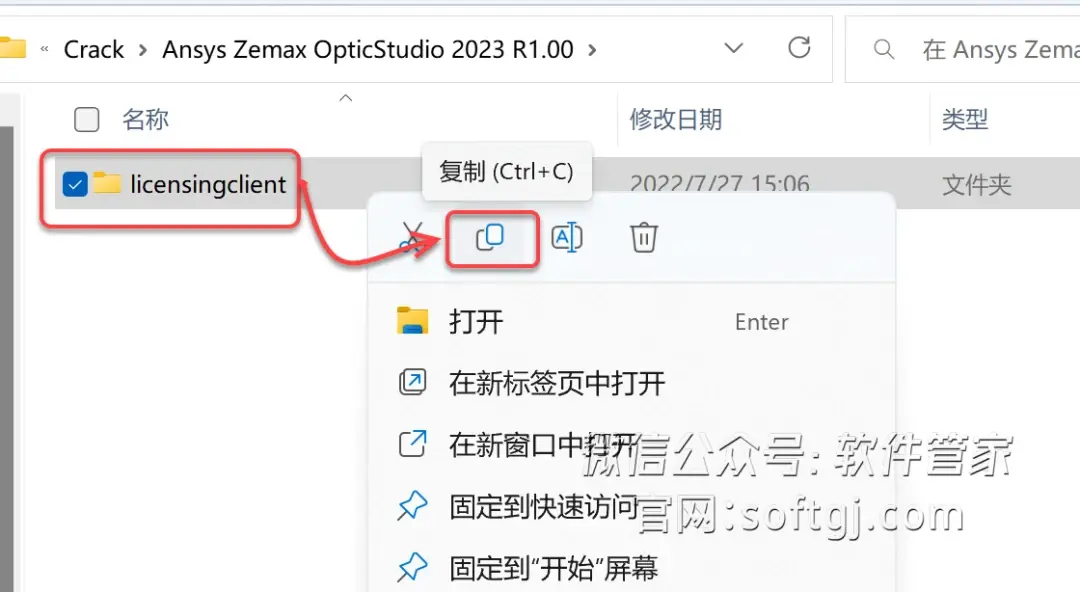This screenshot has height=592, width=1080.
Task: Toggle the select-all checkbox beside 名称
Action: click(x=87, y=119)
